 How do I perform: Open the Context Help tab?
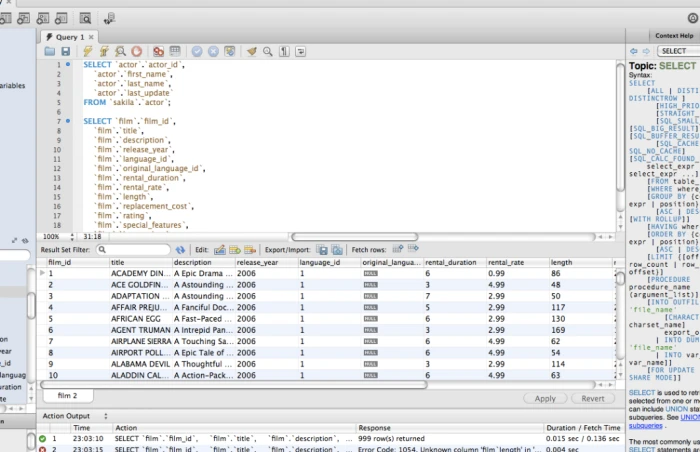[x=673, y=35]
